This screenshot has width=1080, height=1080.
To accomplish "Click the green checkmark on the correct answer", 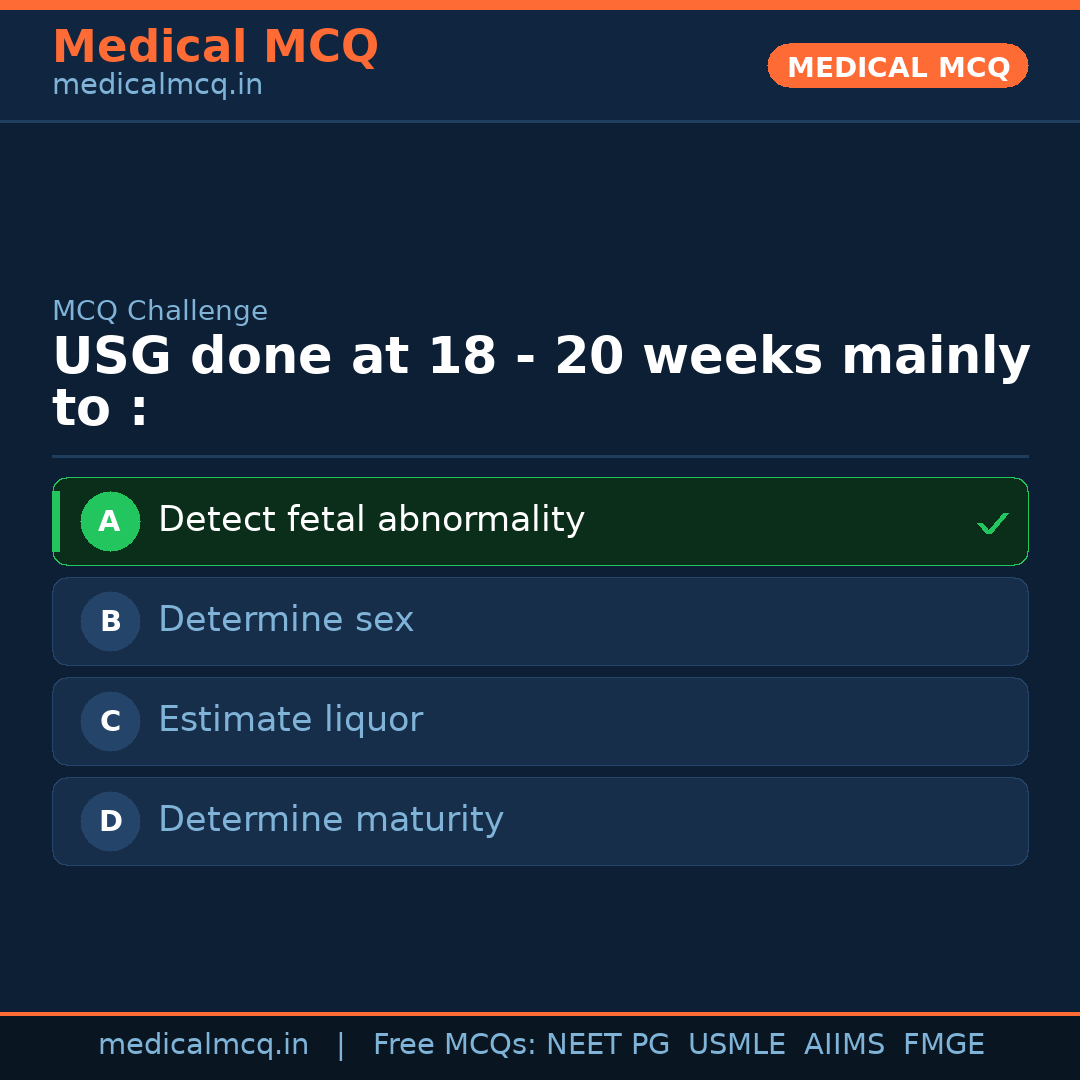I will click(992, 521).
